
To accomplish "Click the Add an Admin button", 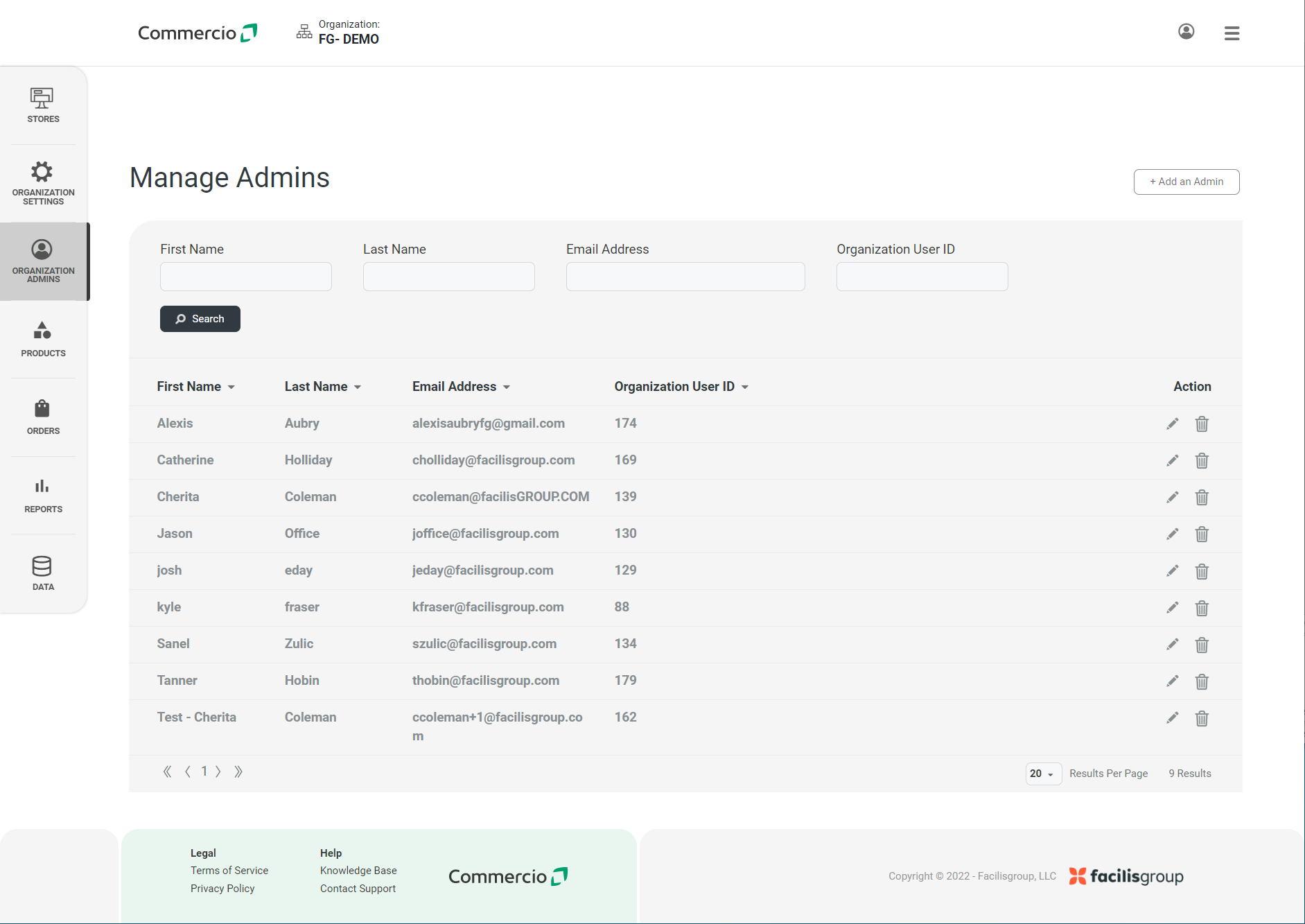I will pyautogui.click(x=1186, y=182).
